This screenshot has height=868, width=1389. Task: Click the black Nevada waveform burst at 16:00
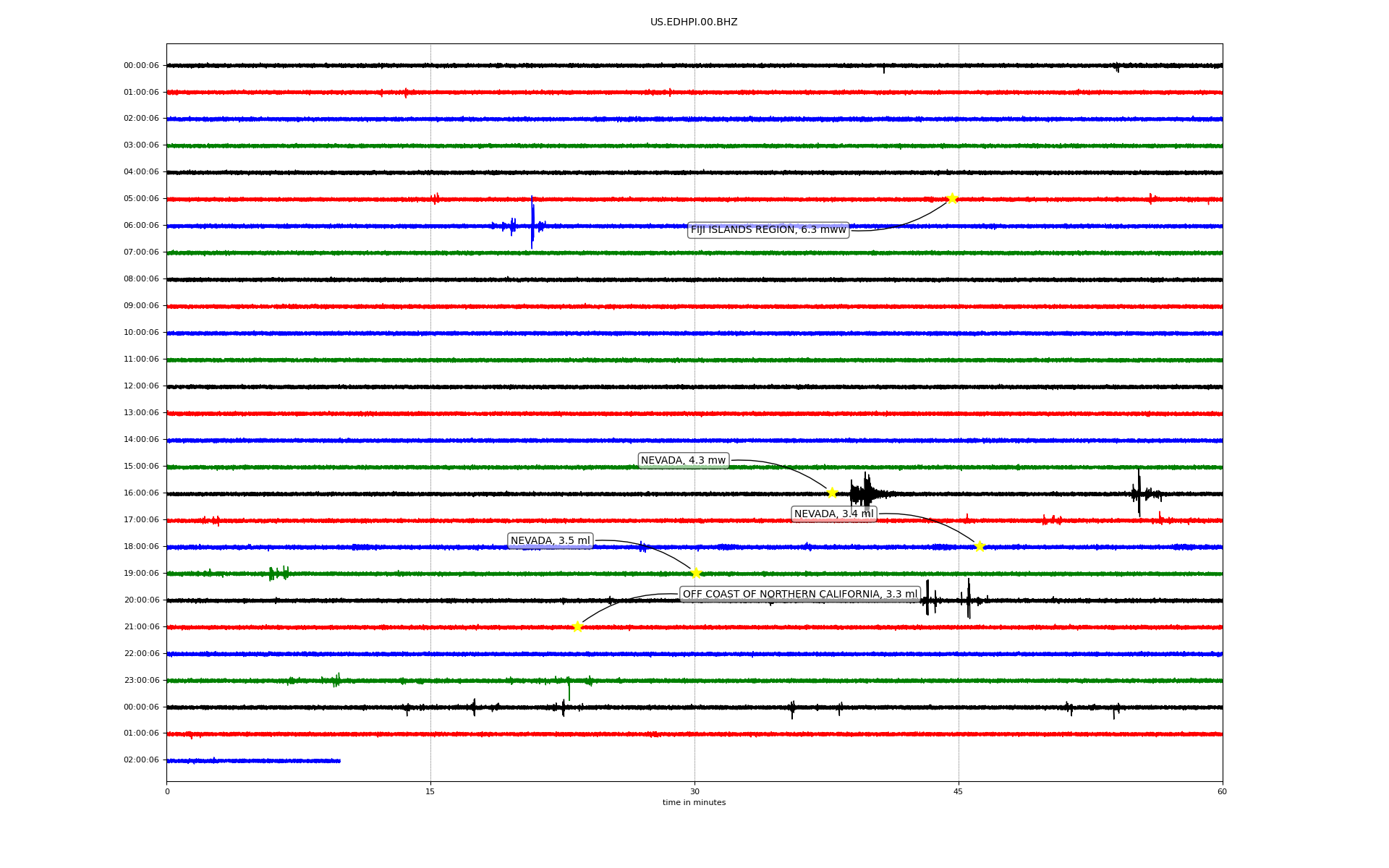(865, 493)
